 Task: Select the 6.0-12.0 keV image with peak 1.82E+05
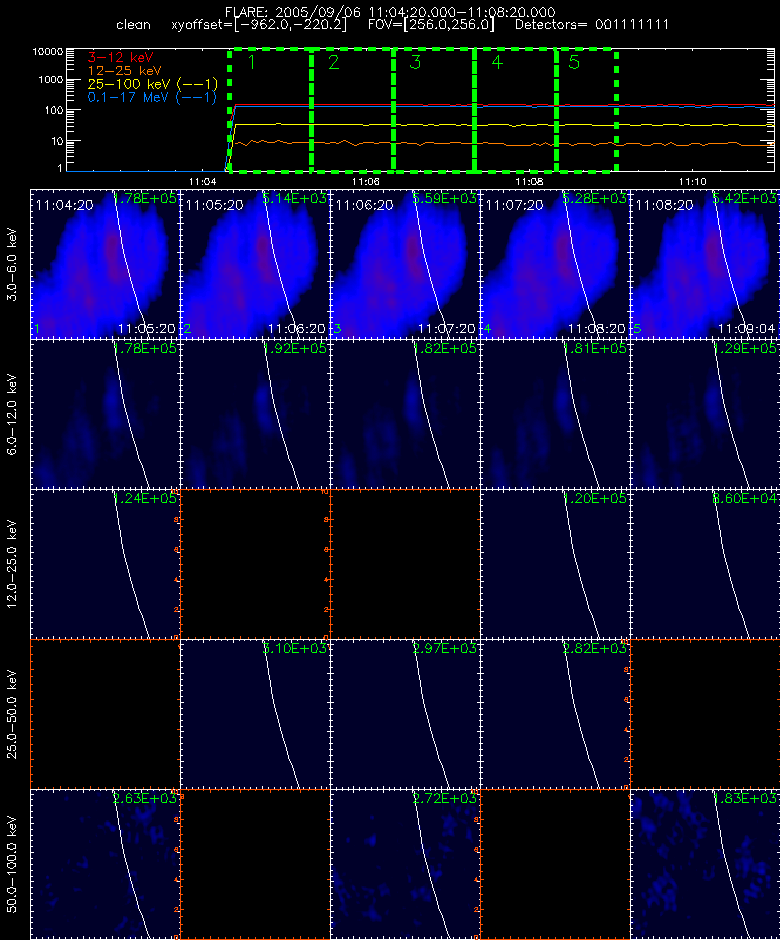(x=405, y=414)
